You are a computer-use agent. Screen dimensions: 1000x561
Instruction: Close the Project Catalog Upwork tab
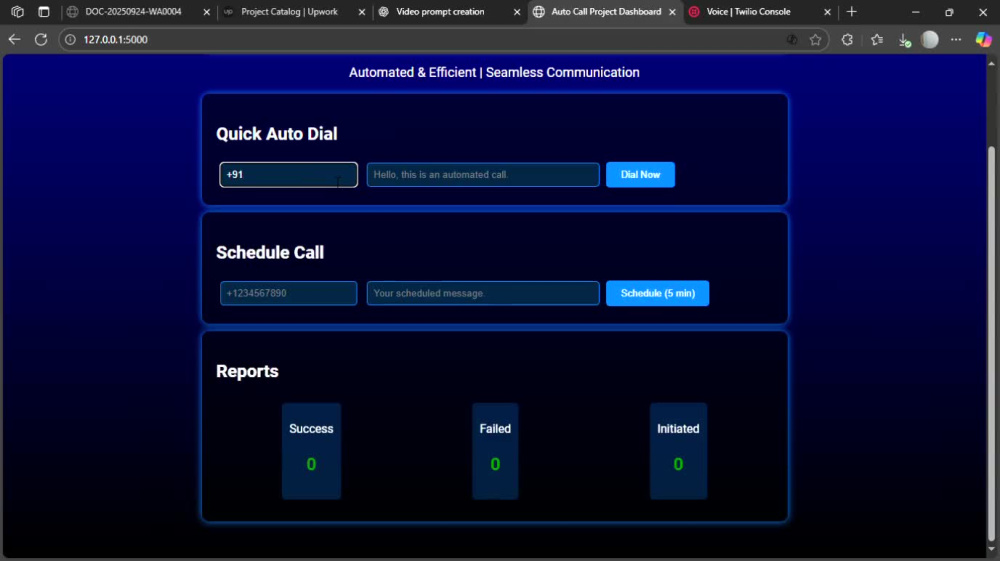point(362,12)
